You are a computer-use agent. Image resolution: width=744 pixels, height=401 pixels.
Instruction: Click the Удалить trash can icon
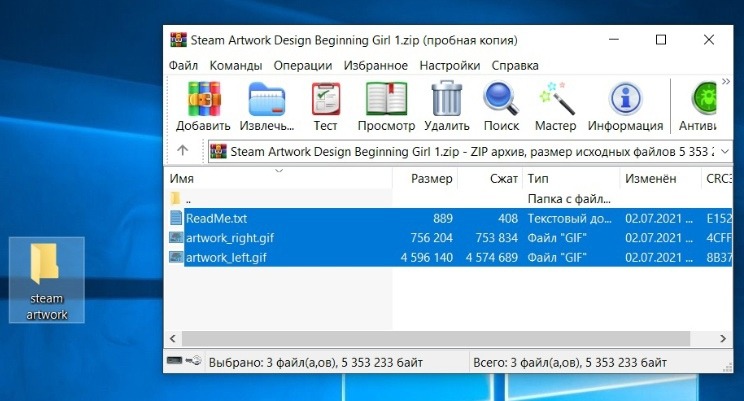click(x=446, y=98)
